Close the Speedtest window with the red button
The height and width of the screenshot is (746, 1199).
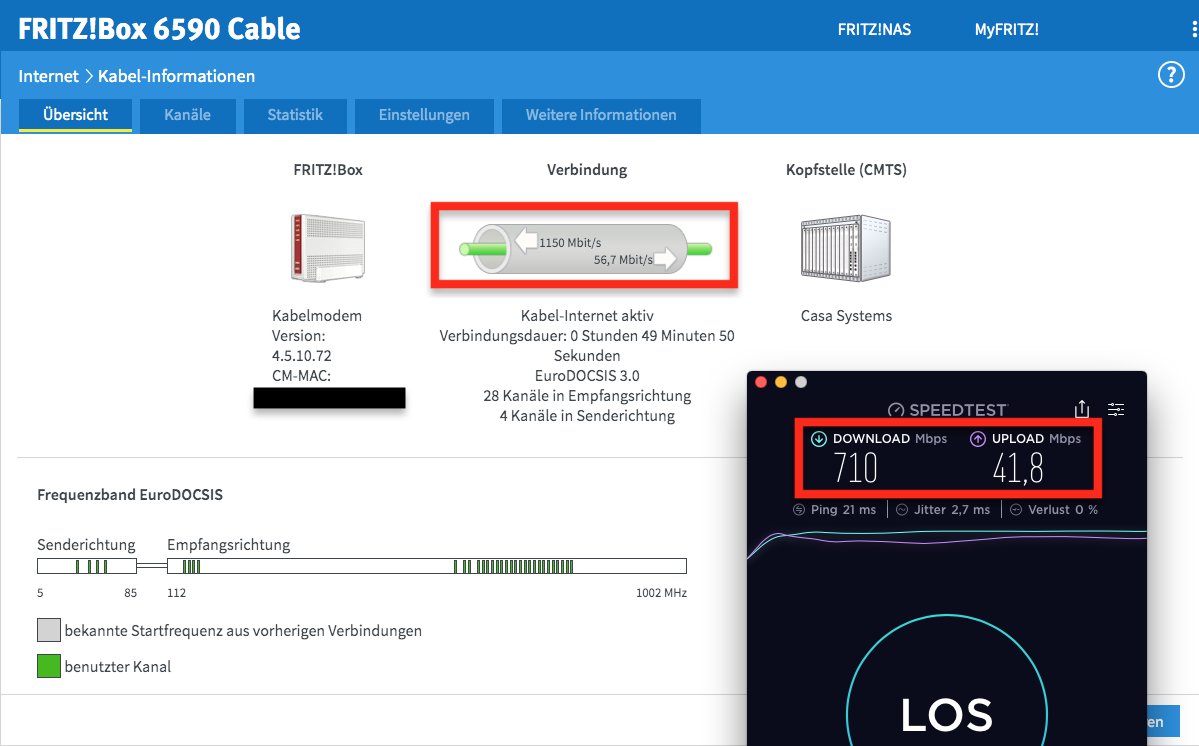(761, 382)
